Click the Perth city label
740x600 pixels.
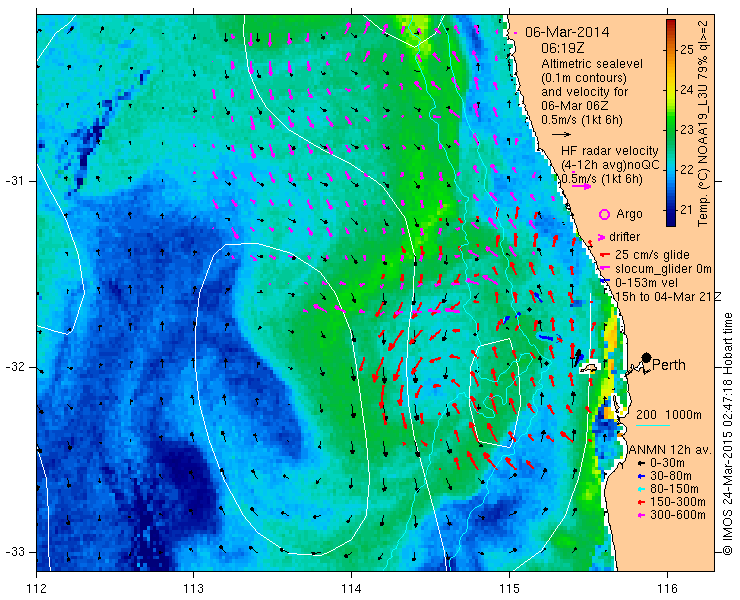click(669, 365)
